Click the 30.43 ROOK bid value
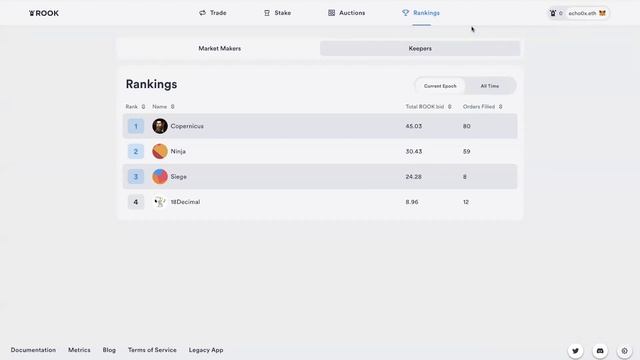 pos(413,151)
